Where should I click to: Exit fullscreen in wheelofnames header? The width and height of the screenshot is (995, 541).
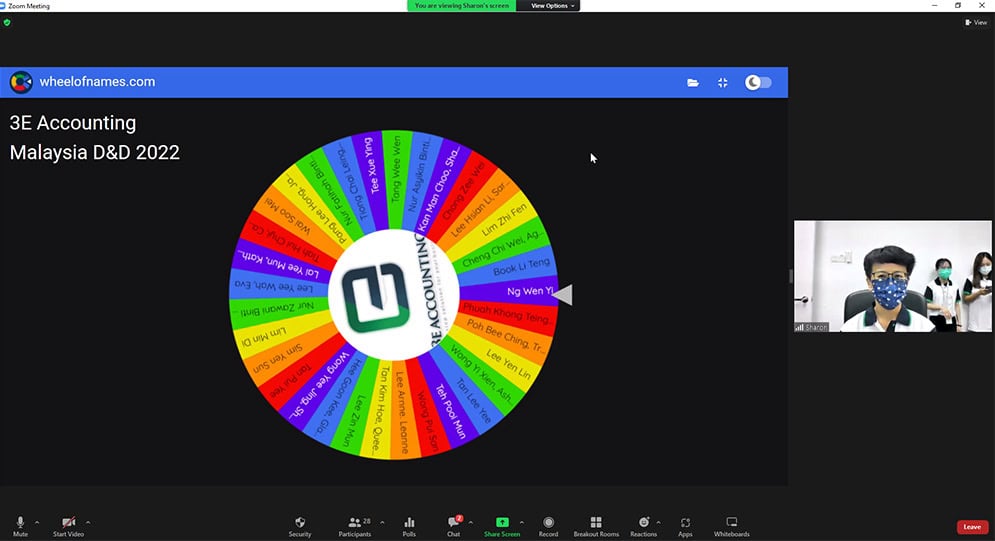point(723,82)
